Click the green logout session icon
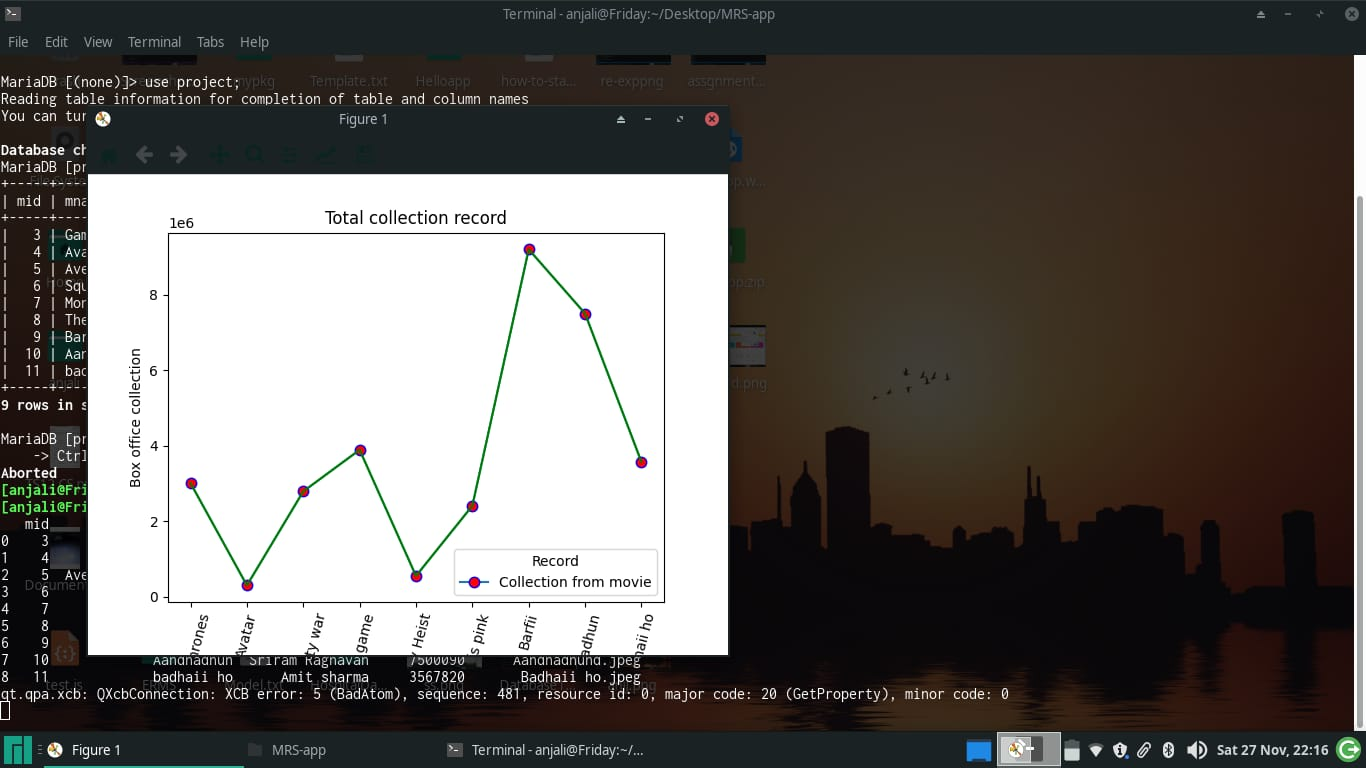The height and width of the screenshot is (768, 1366). 1347,750
